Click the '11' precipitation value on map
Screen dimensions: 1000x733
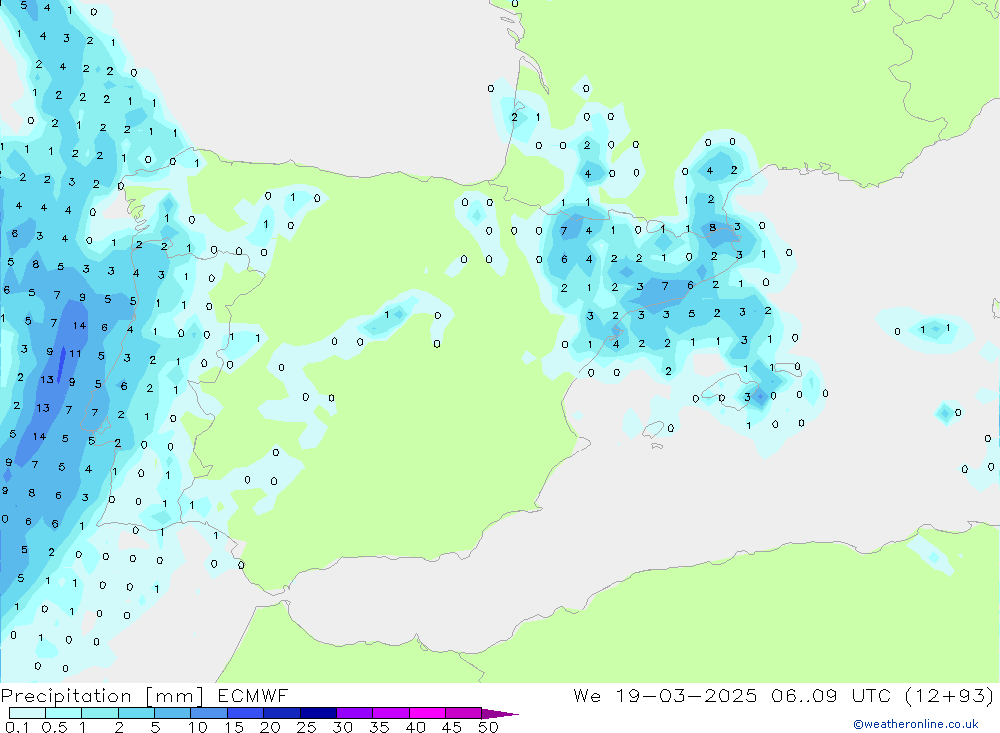click(x=75, y=353)
